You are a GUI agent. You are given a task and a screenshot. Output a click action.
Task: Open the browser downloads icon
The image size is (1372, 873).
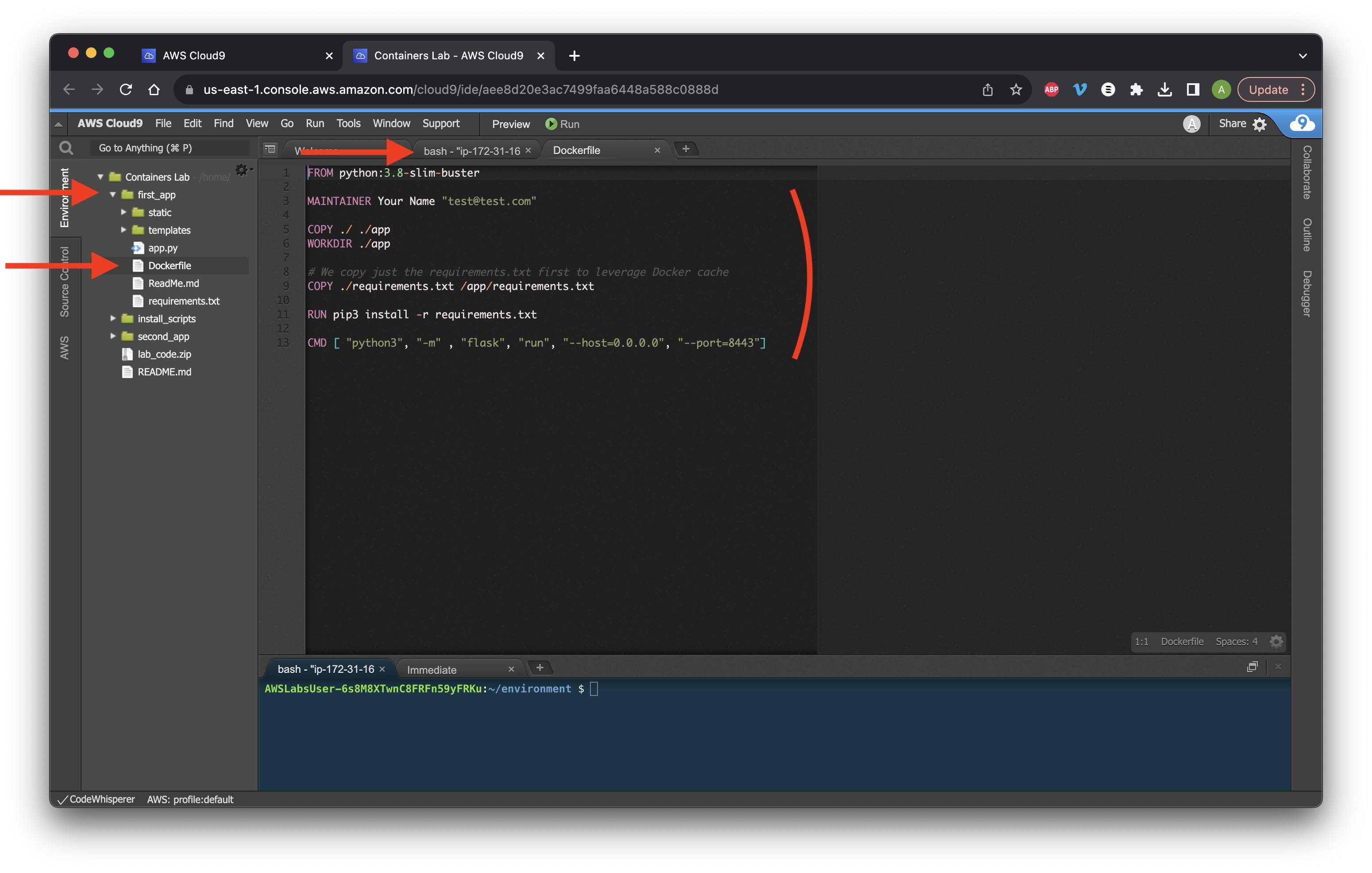click(x=1164, y=89)
